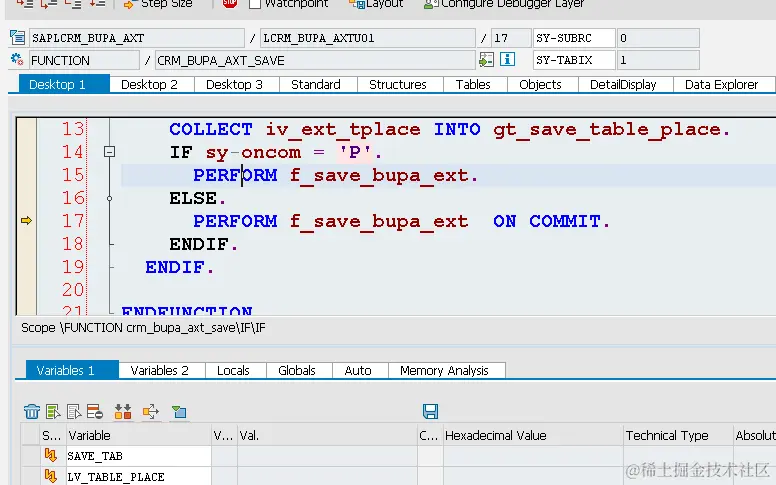The width and height of the screenshot is (776, 485).
Task: Open the Tables tab
Action: [x=473, y=85]
